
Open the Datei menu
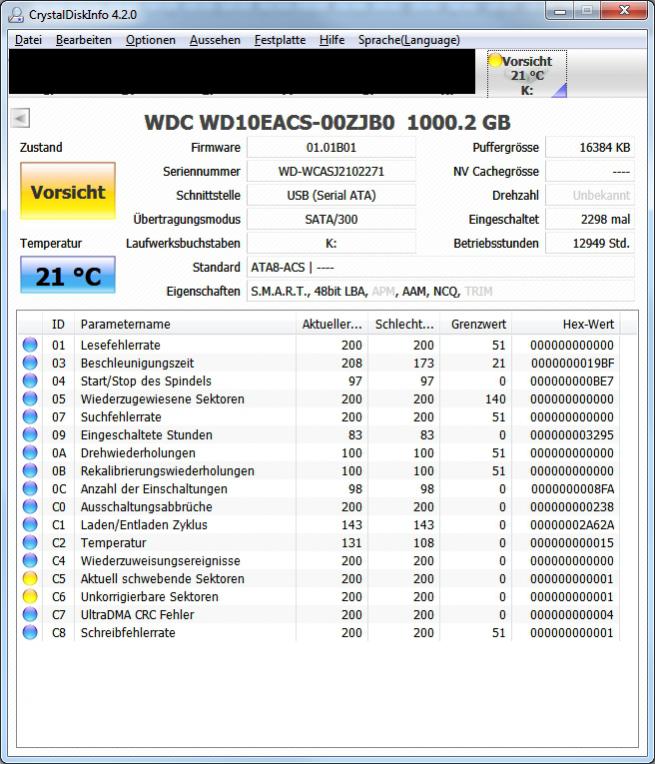coord(28,40)
